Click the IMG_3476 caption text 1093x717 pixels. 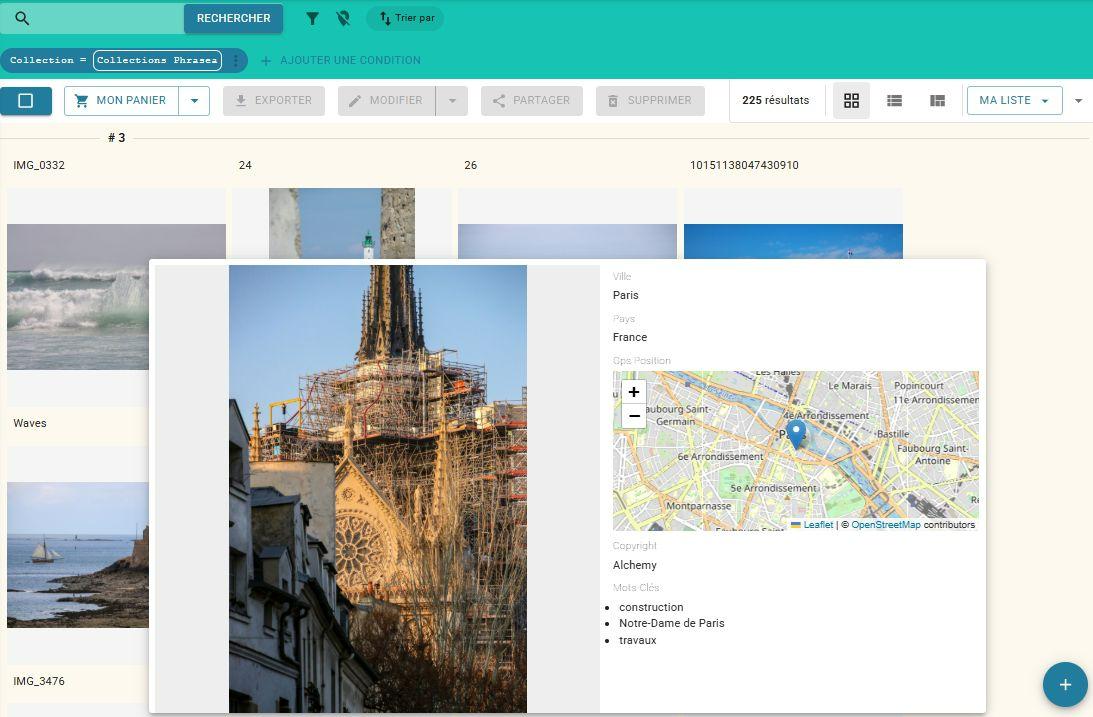pyautogui.click(x=39, y=681)
